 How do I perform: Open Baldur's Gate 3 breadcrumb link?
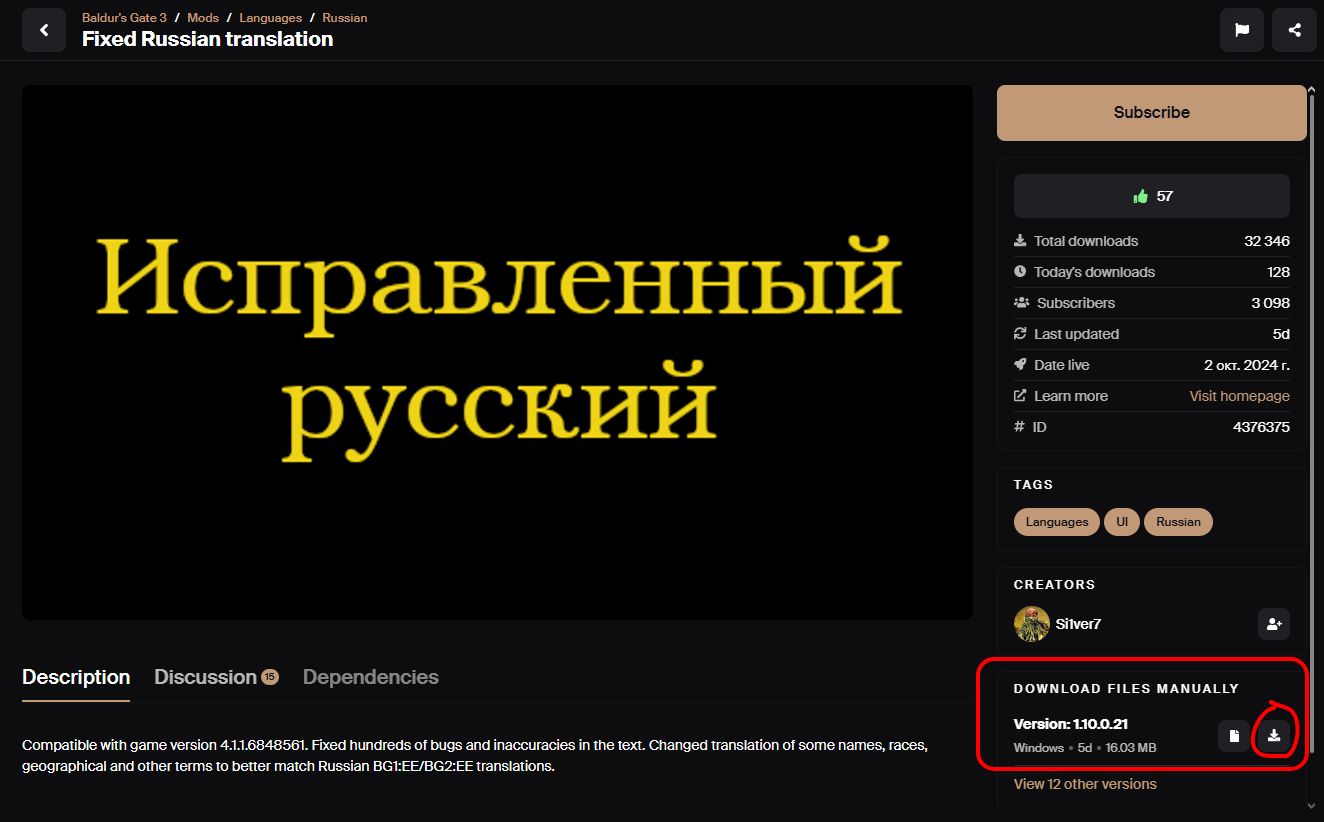[124, 18]
